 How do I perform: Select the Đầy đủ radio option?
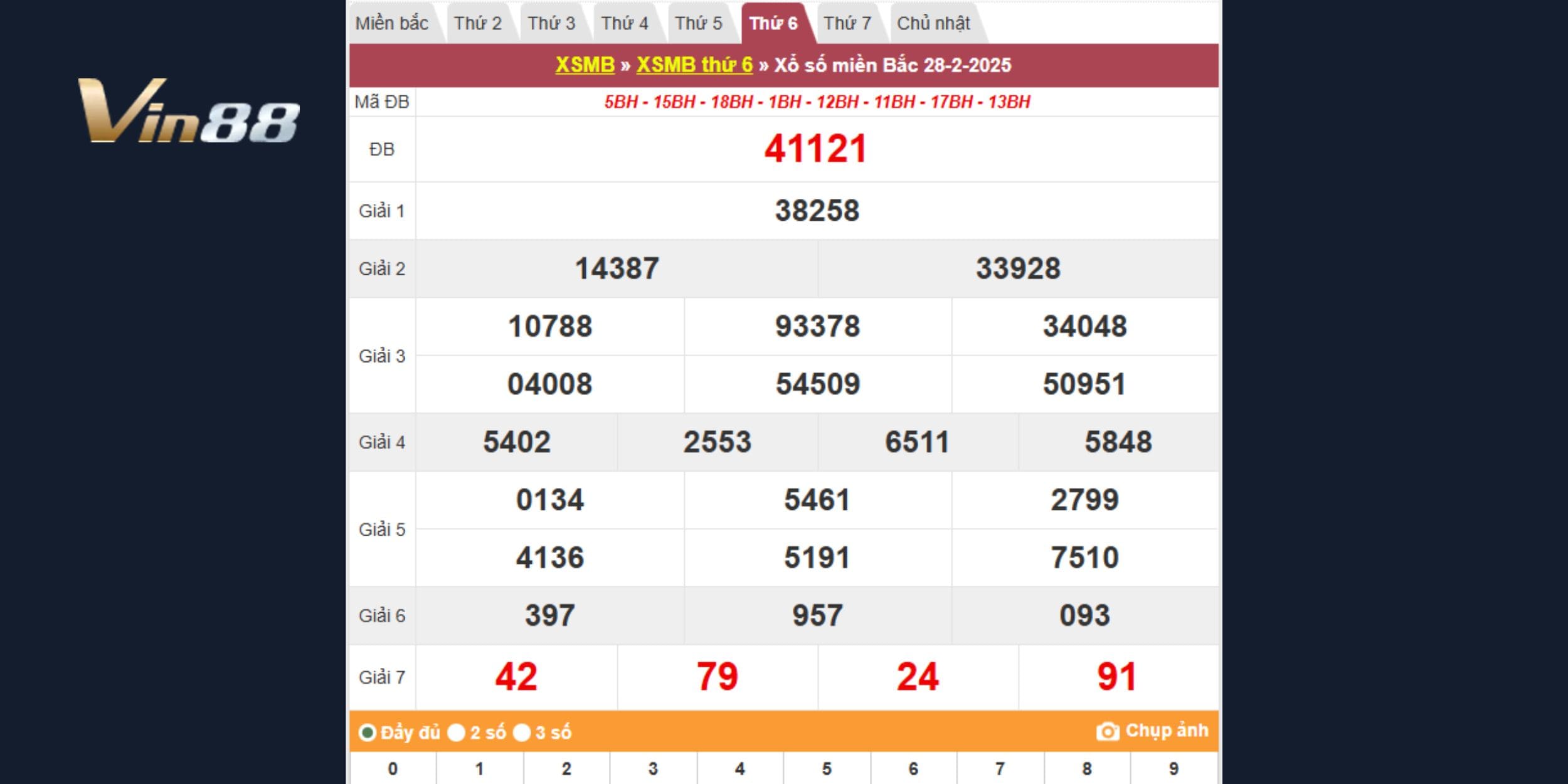(x=368, y=733)
